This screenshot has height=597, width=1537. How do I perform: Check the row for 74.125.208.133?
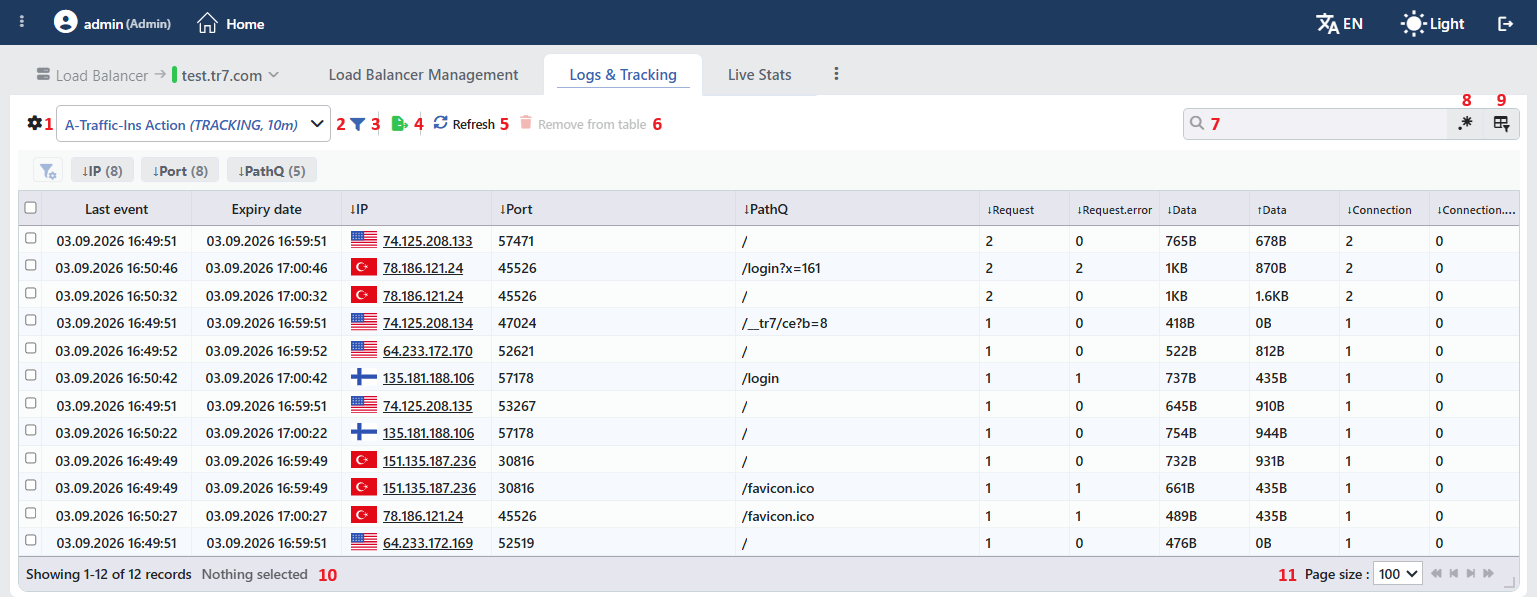30,239
